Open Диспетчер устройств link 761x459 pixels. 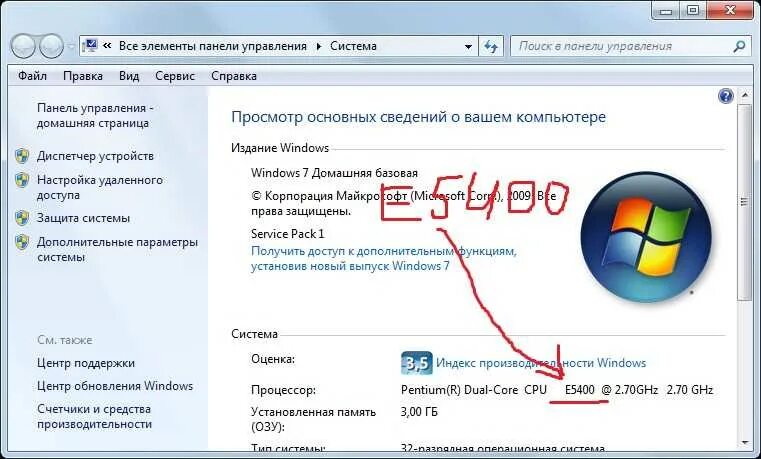[95, 156]
